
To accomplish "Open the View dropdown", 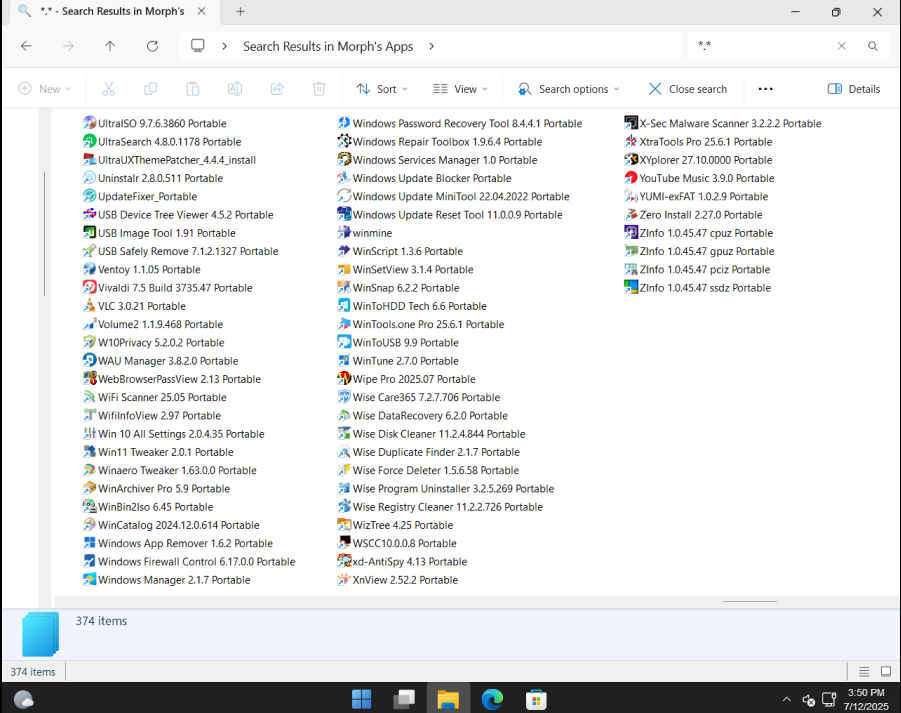I will pos(460,89).
